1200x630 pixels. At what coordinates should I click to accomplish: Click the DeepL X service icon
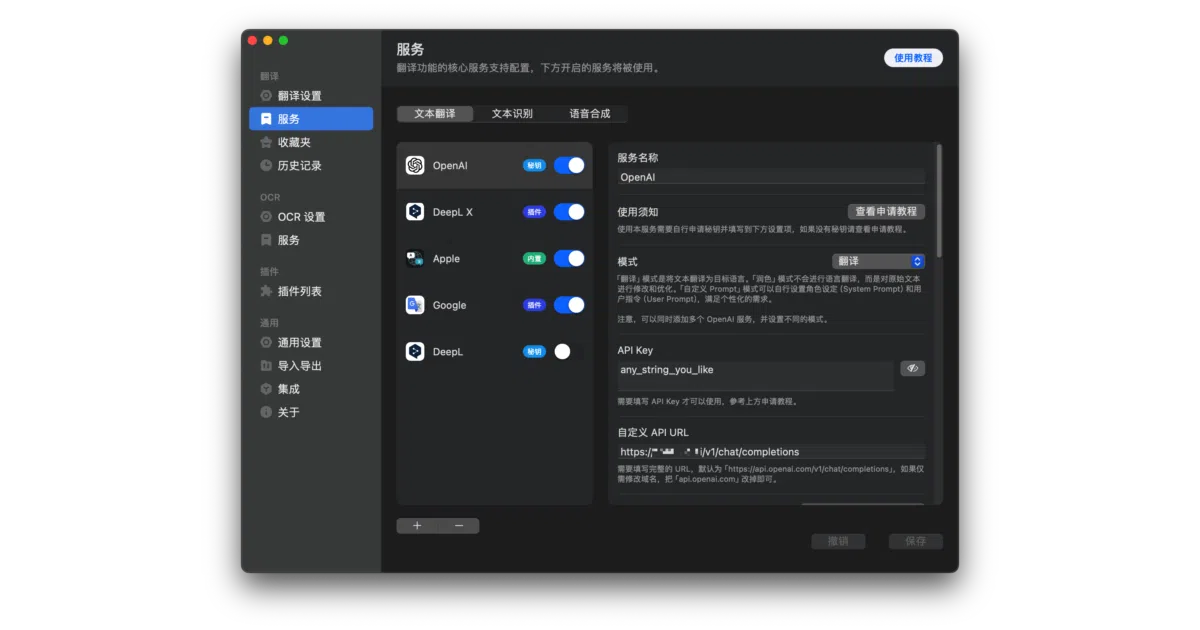(415, 212)
